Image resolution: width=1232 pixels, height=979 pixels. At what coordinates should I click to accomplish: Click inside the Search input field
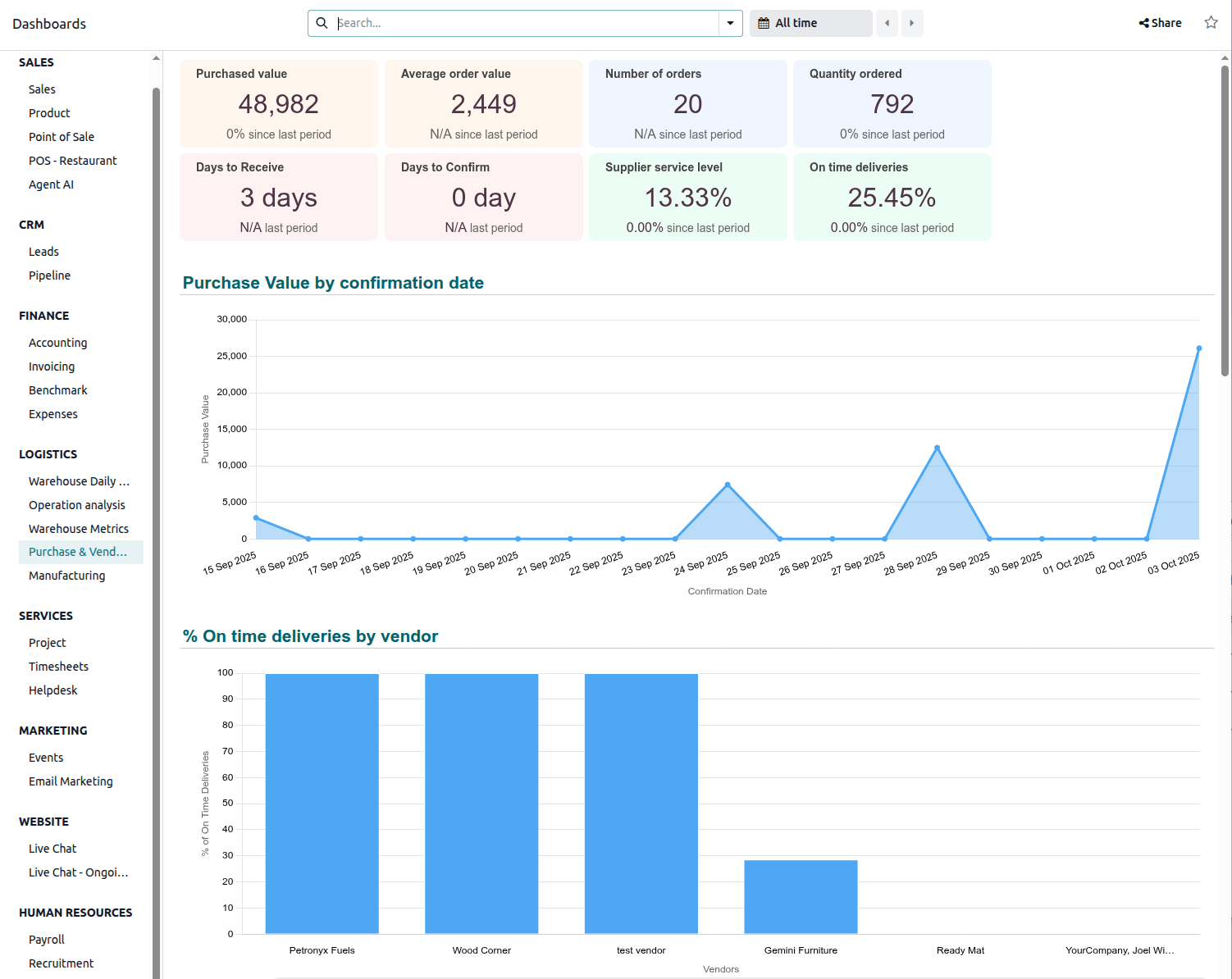[525, 23]
